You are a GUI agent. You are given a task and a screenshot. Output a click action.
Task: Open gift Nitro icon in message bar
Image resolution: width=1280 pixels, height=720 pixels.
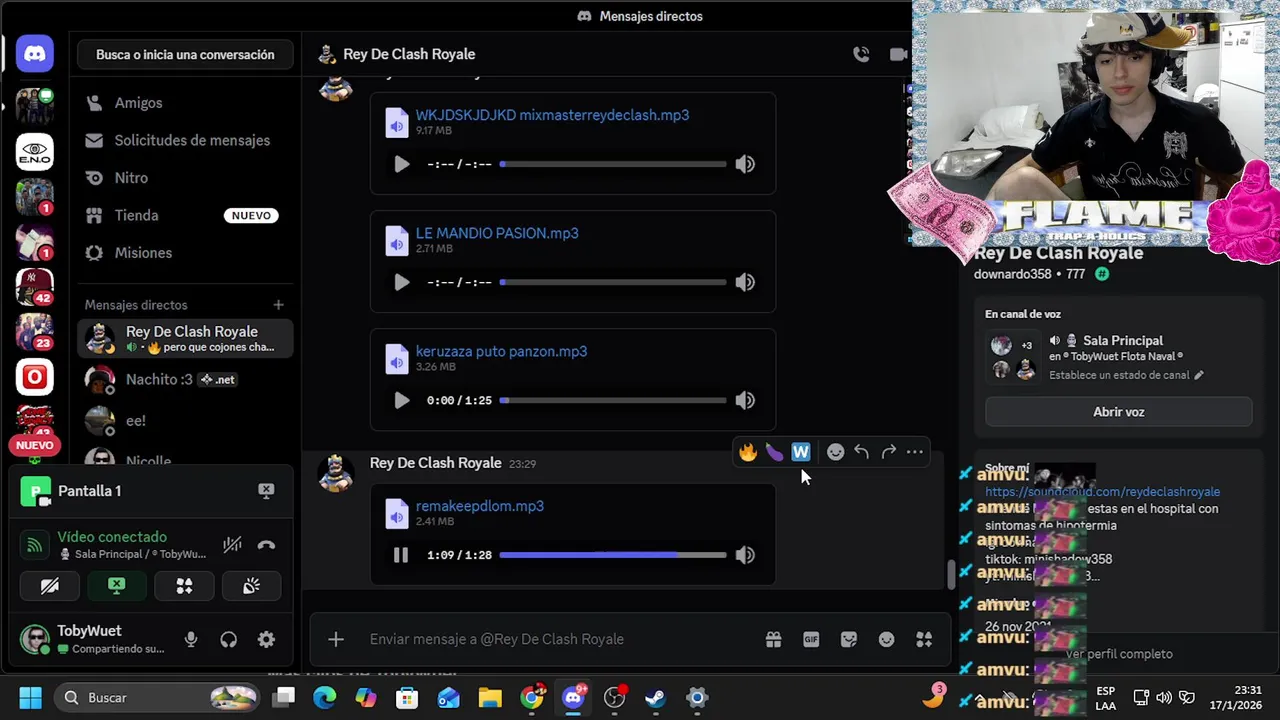pos(773,639)
